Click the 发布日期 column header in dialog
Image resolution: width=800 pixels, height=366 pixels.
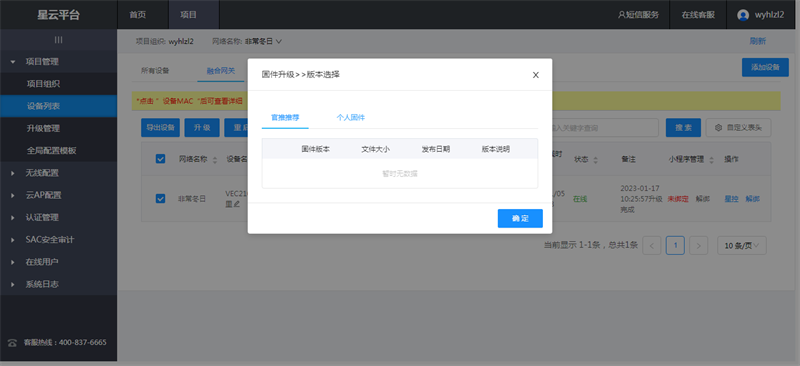coord(436,149)
